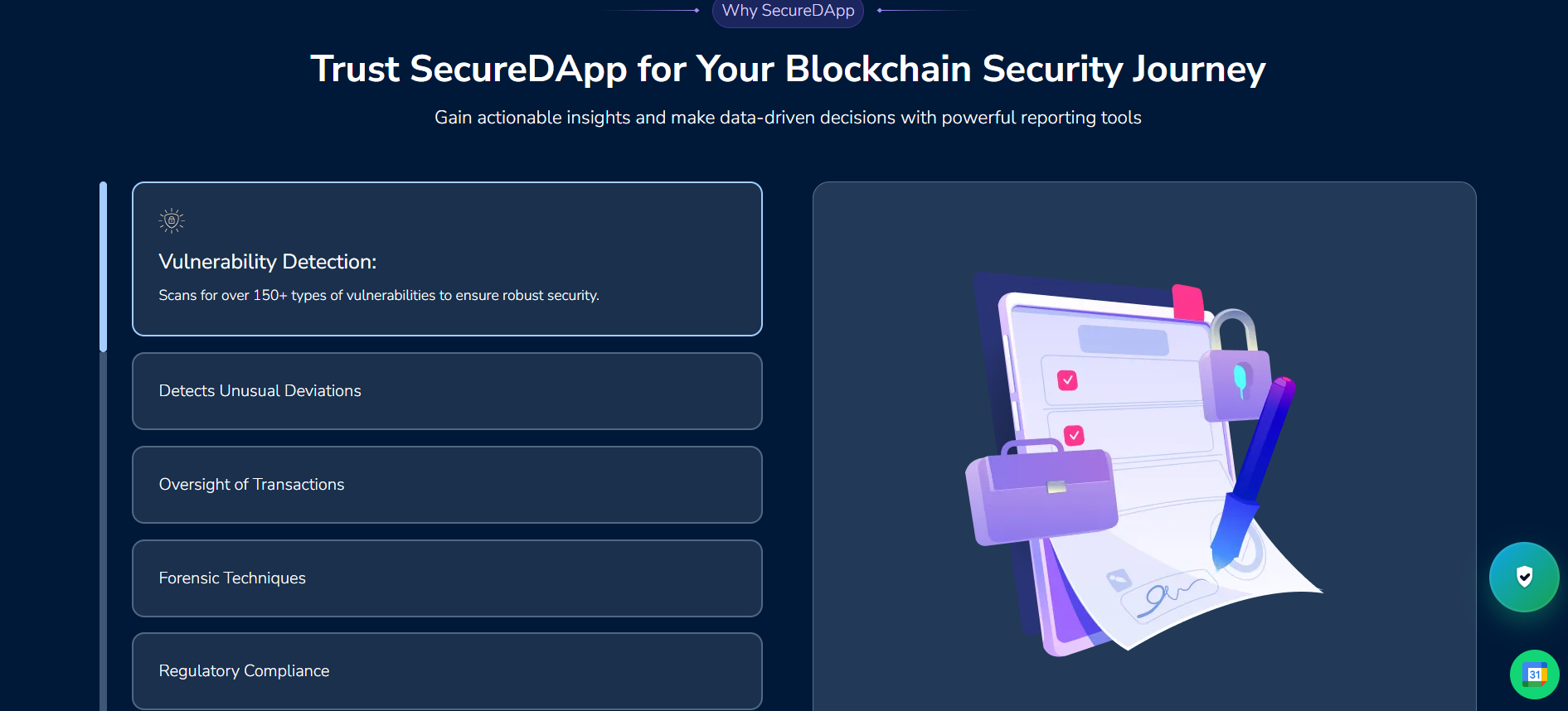
Task: Click the lower pink checkbox on clipboard
Action: [1074, 435]
